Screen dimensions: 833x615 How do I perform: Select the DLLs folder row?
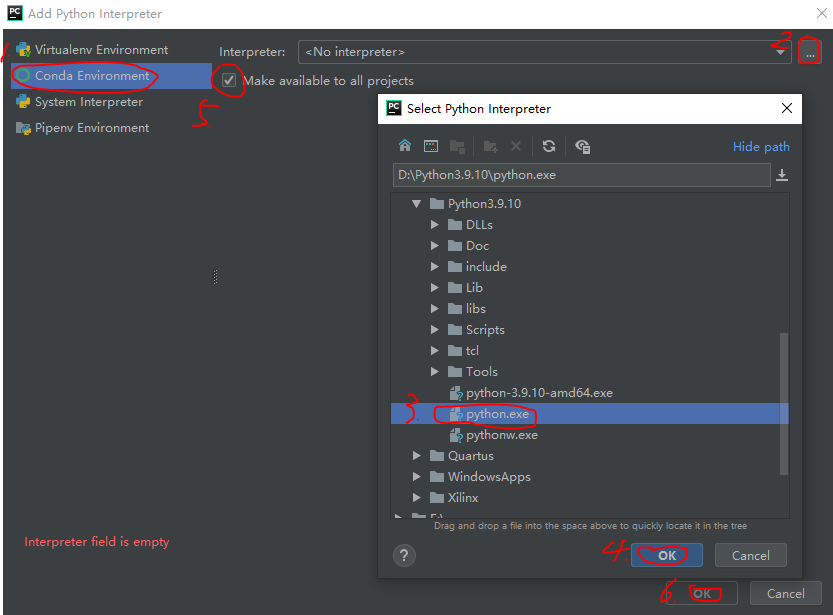[x=590, y=225]
